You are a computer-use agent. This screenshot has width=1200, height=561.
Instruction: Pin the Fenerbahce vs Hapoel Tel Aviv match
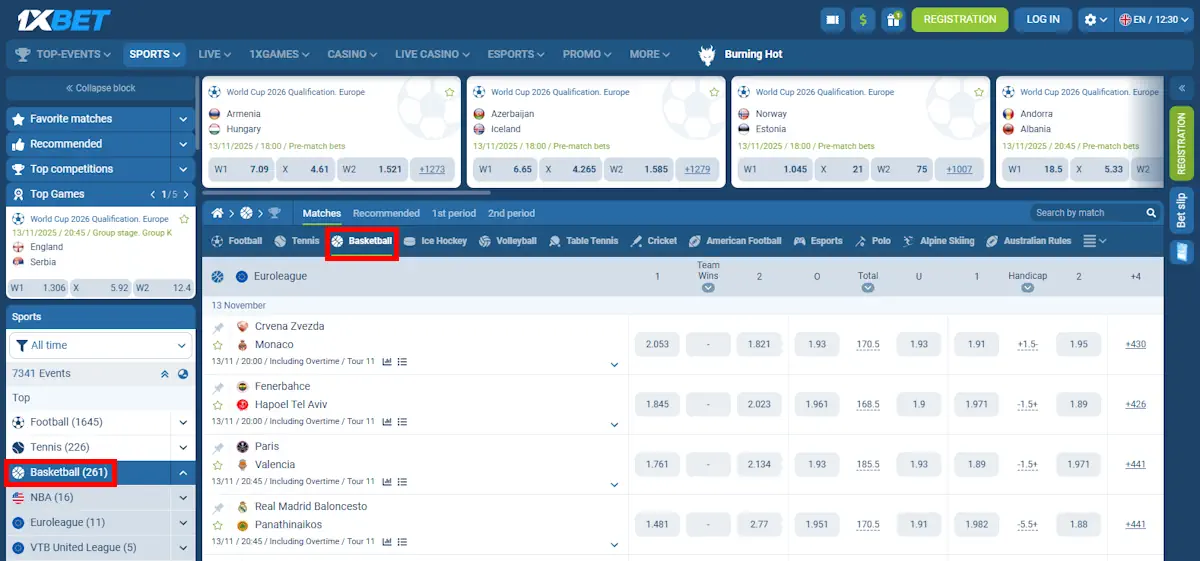click(x=218, y=387)
